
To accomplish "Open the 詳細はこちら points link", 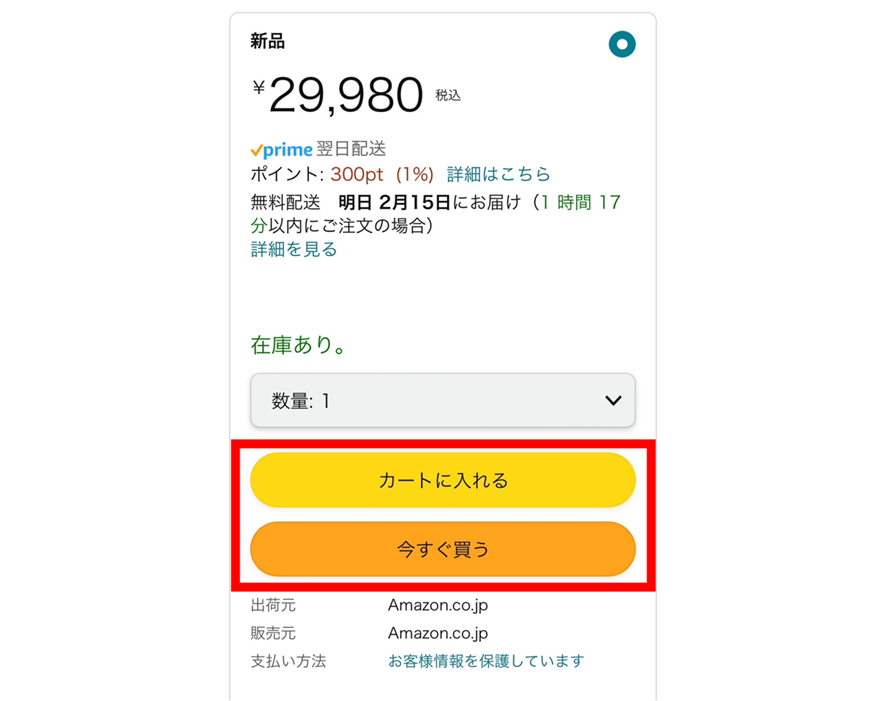I will 498,174.
